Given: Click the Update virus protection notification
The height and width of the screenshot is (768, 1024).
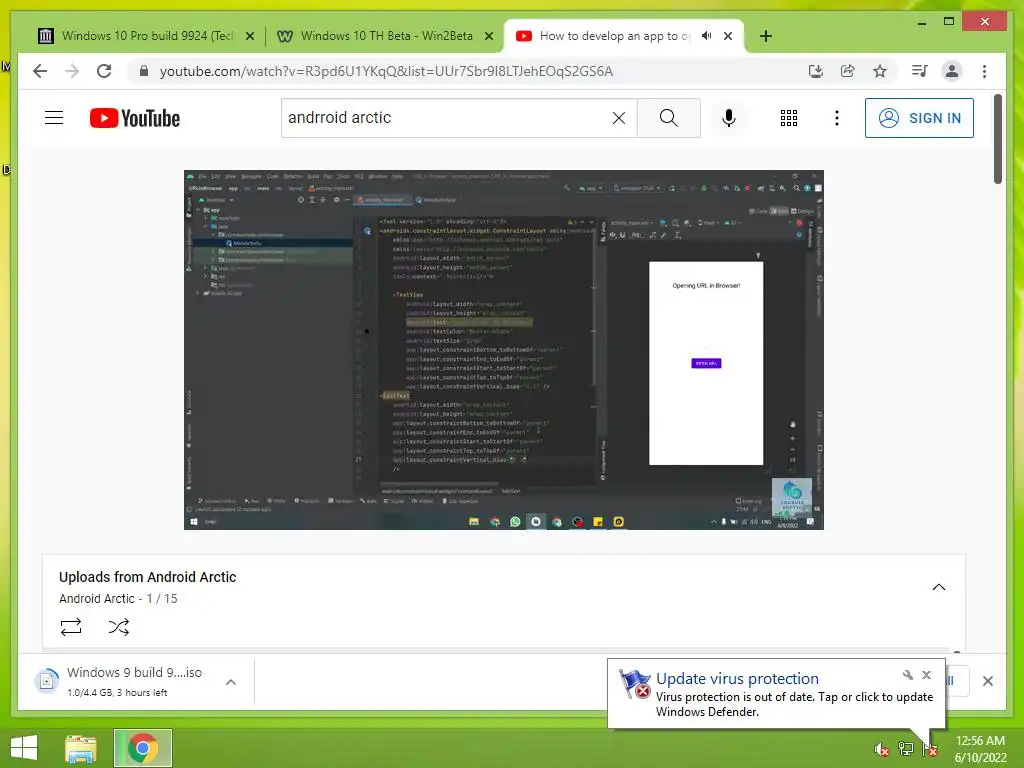Looking at the screenshot, I should pyautogui.click(x=776, y=694).
